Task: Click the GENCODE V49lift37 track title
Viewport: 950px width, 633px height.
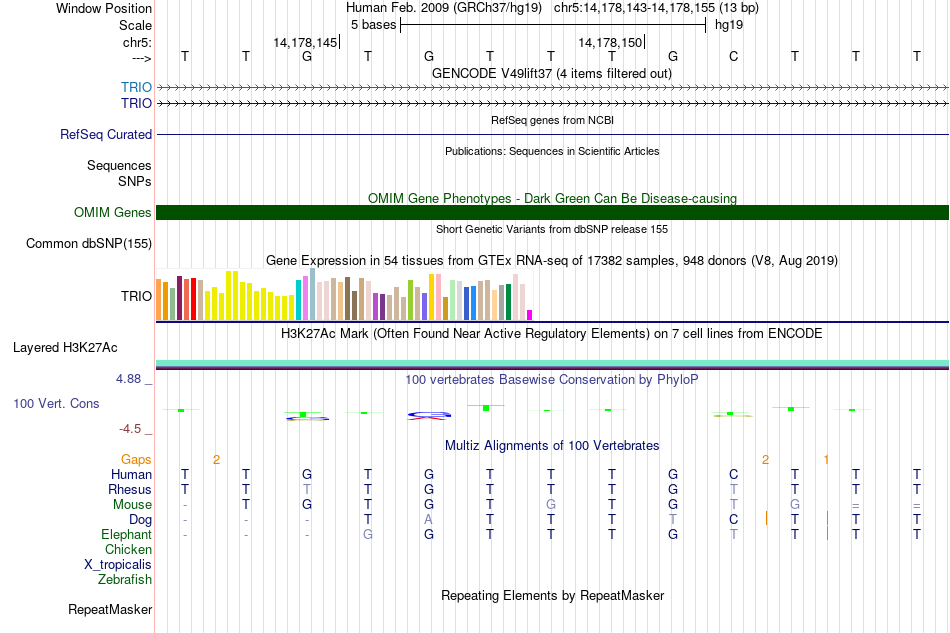Action: (552, 74)
